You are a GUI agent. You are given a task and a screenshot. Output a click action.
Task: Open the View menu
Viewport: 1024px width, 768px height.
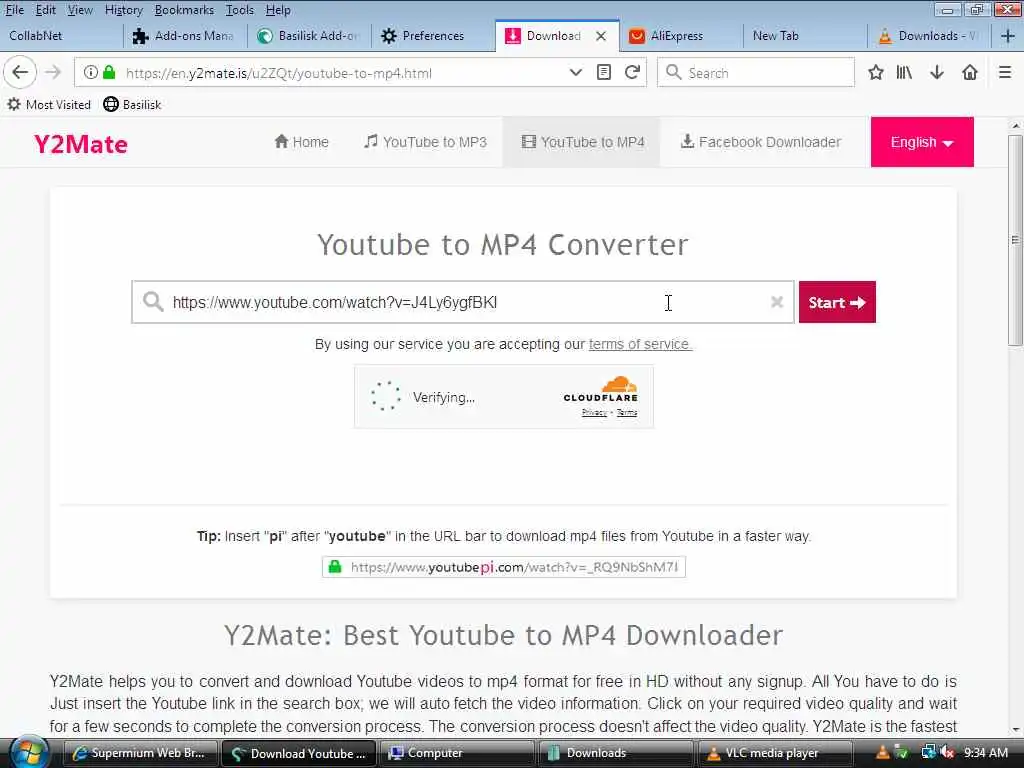80,10
